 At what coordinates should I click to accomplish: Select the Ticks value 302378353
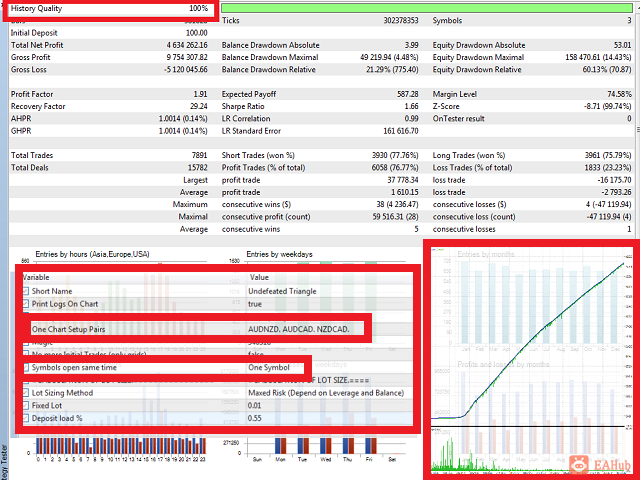click(401, 20)
